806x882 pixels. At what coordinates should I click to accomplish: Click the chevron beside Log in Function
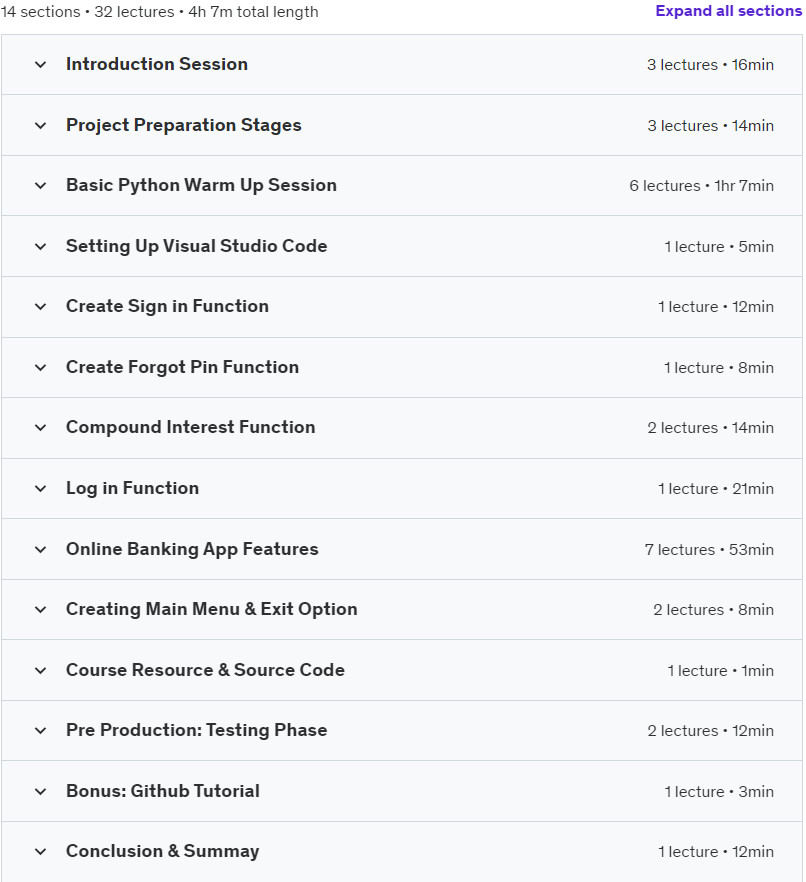click(x=40, y=488)
